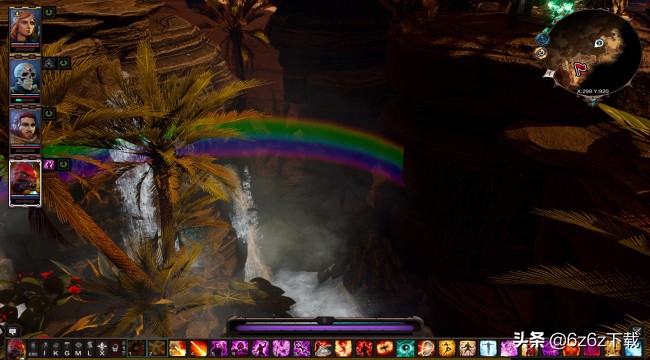650x360 pixels.
Task: Click the red flag marker on minimap
Action: click(580, 68)
